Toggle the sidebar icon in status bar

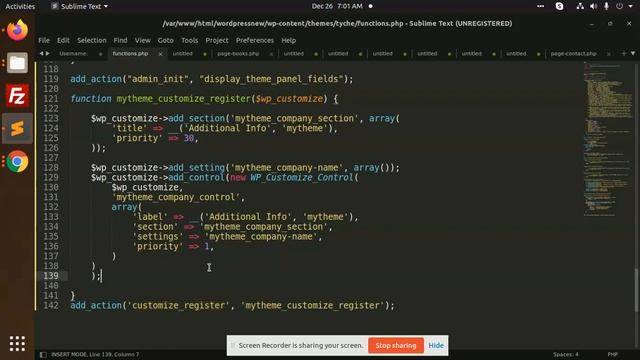coord(43,355)
